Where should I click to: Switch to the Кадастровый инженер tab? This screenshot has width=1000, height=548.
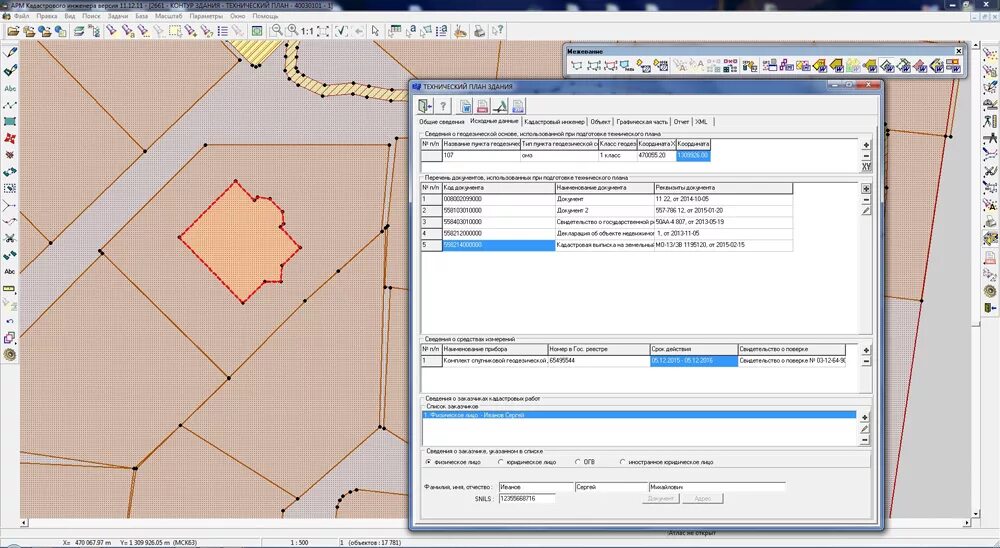click(554, 122)
